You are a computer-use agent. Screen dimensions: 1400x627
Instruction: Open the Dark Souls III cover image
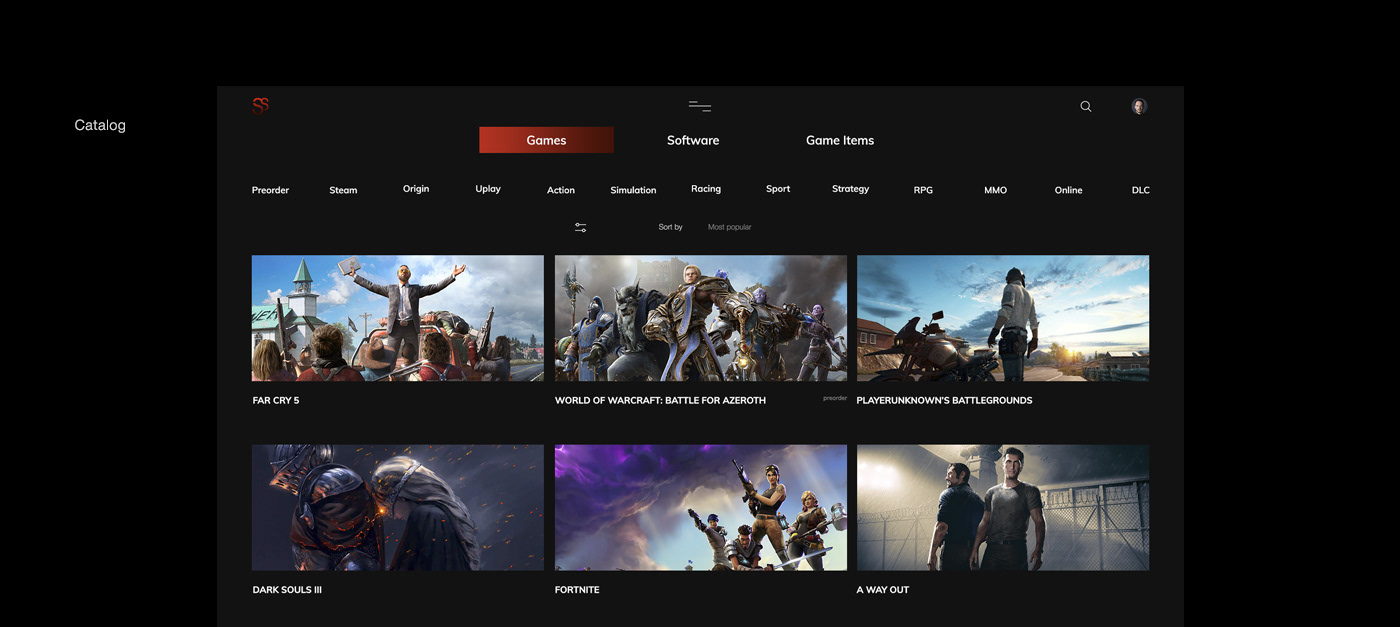click(398, 508)
